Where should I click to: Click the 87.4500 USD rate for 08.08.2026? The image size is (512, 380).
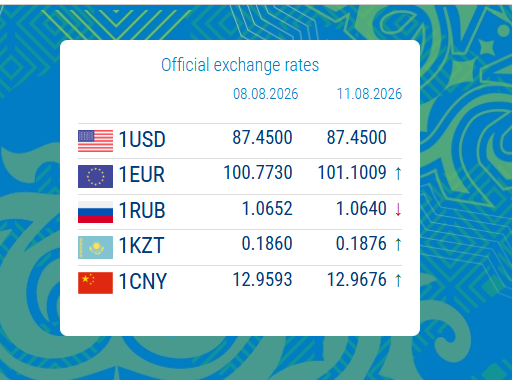point(262,137)
